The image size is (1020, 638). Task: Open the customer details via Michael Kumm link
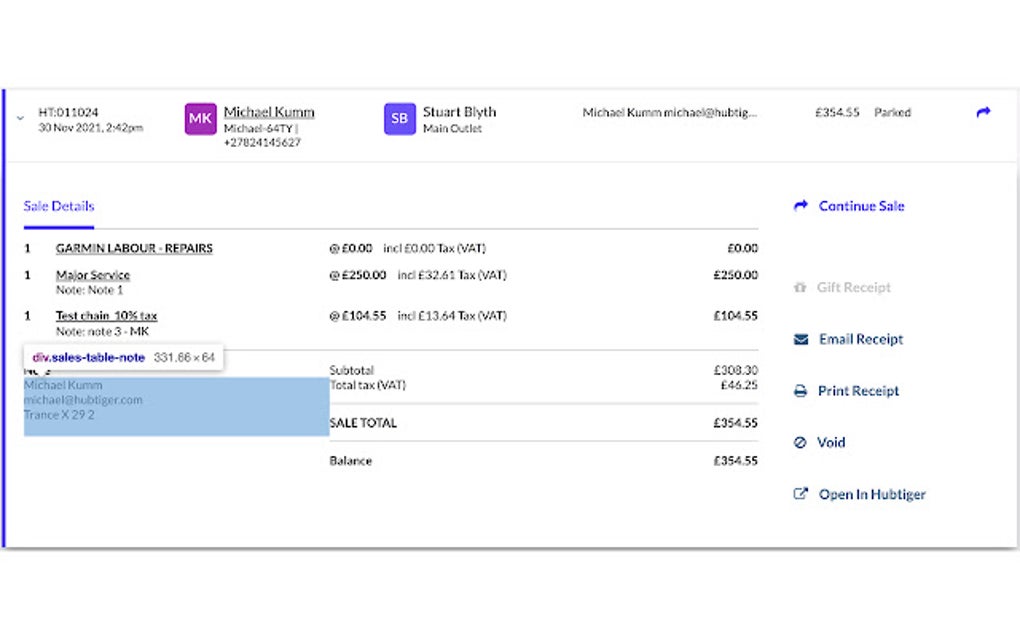click(x=268, y=111)
